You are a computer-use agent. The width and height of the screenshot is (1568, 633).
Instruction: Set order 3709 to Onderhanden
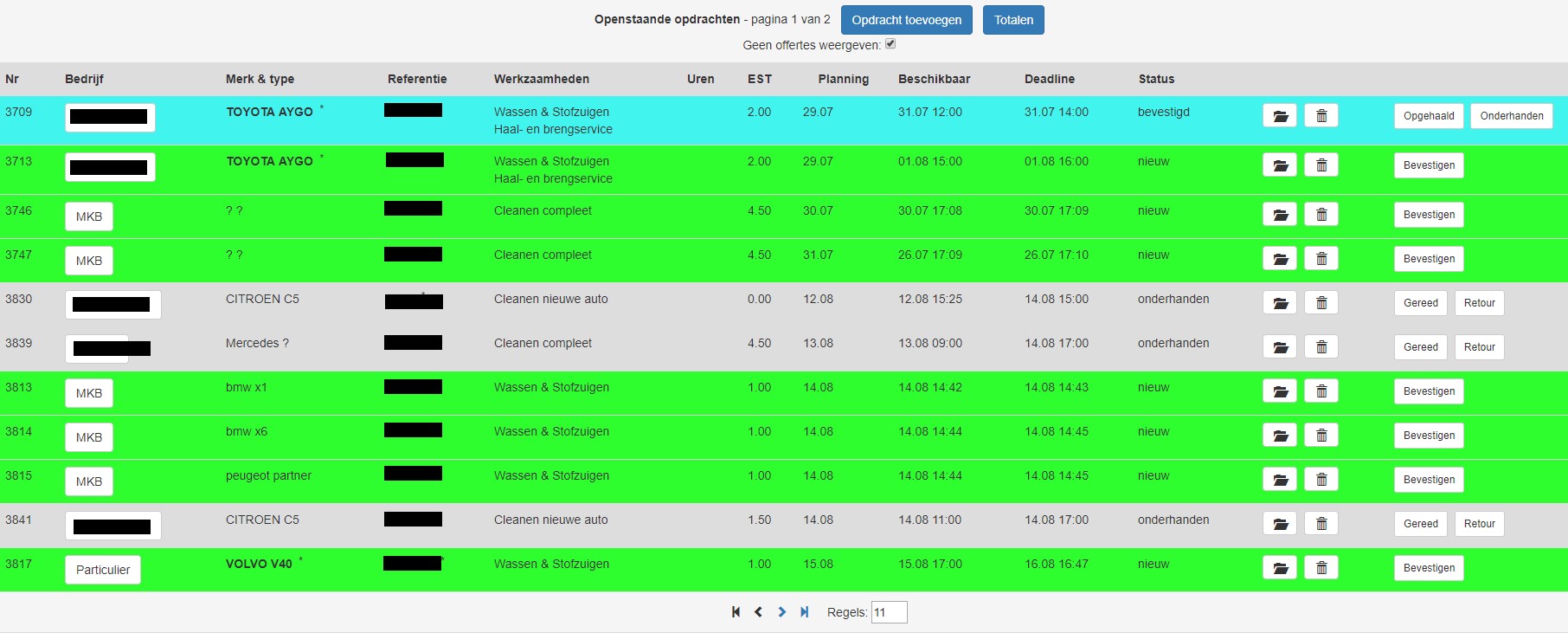(x=1512, y=116)
